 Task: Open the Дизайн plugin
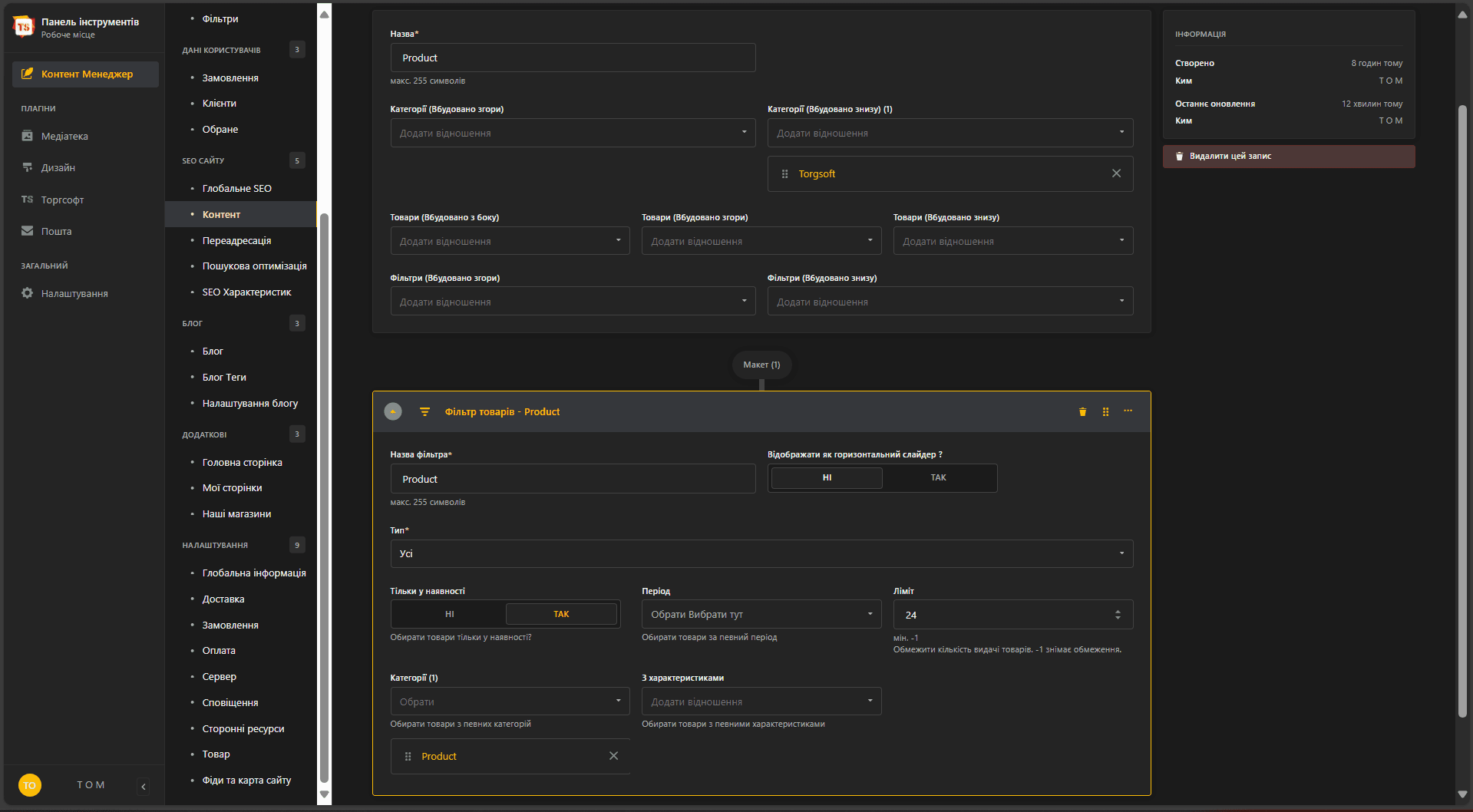pyautogui.click(x=58, y=167)
